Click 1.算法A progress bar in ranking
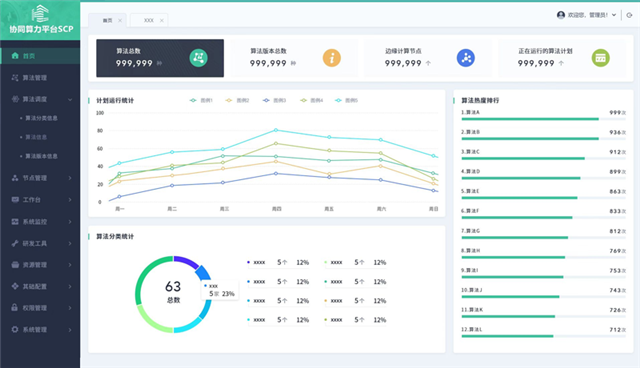640x368 pixels. tap(544, 119)
